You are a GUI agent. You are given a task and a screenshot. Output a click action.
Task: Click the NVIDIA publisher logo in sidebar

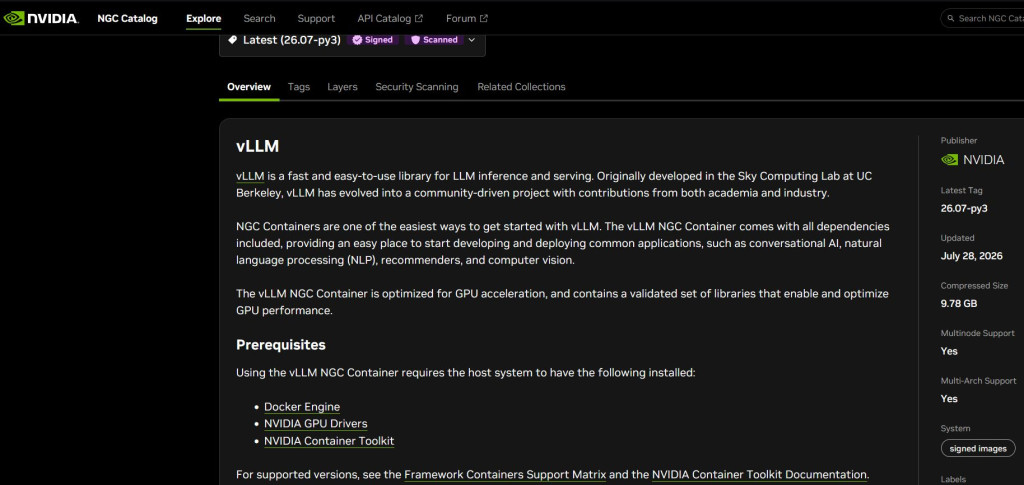(x=972, y=160)
